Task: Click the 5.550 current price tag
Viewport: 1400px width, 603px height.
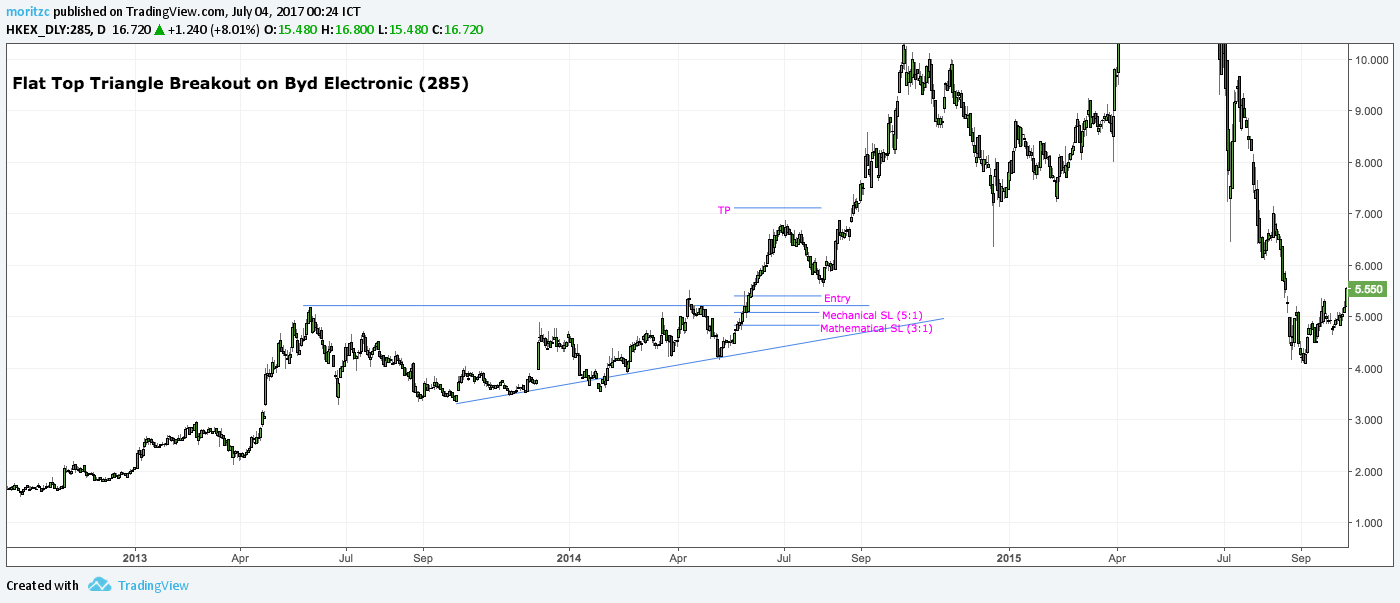Action: (x=1368, y=289)
